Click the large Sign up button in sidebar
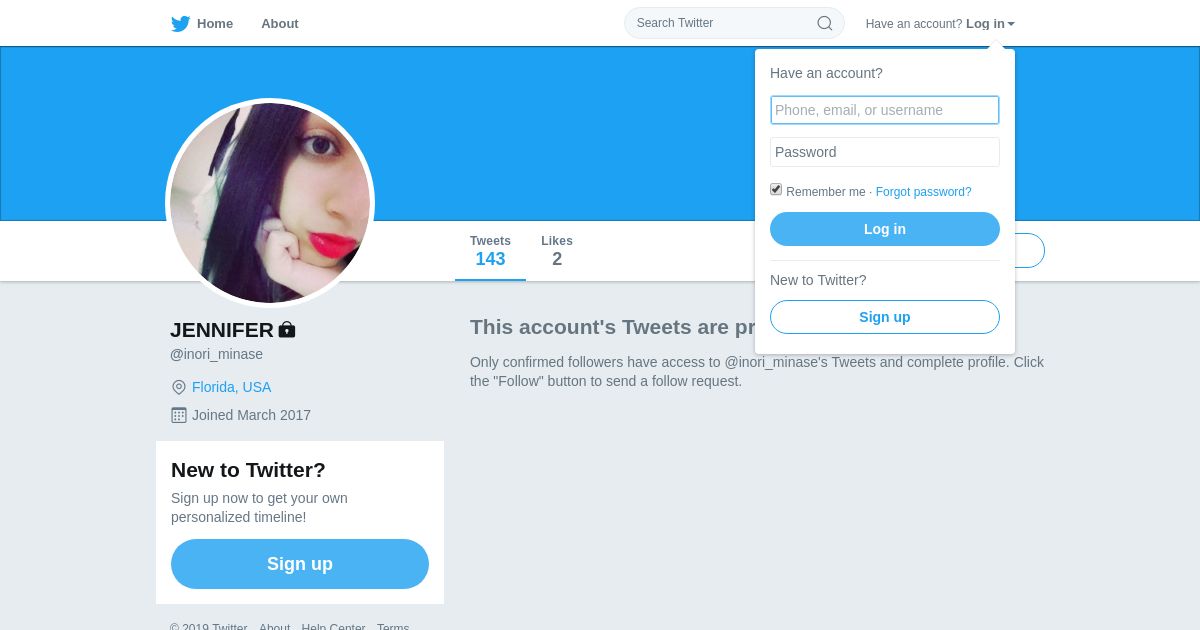 (300, 564)
